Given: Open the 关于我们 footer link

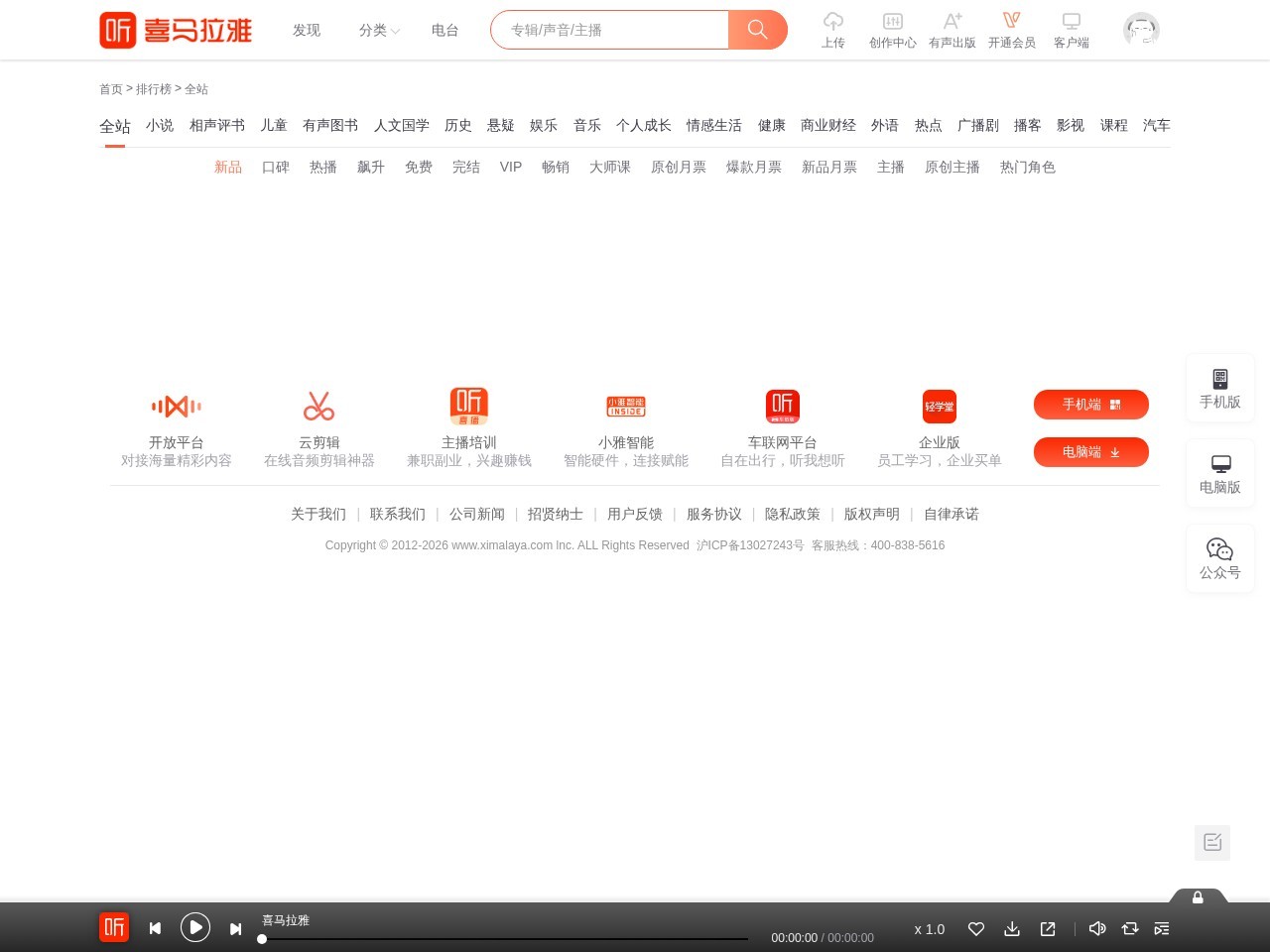Looking at the screenshot, I should 318,514.
